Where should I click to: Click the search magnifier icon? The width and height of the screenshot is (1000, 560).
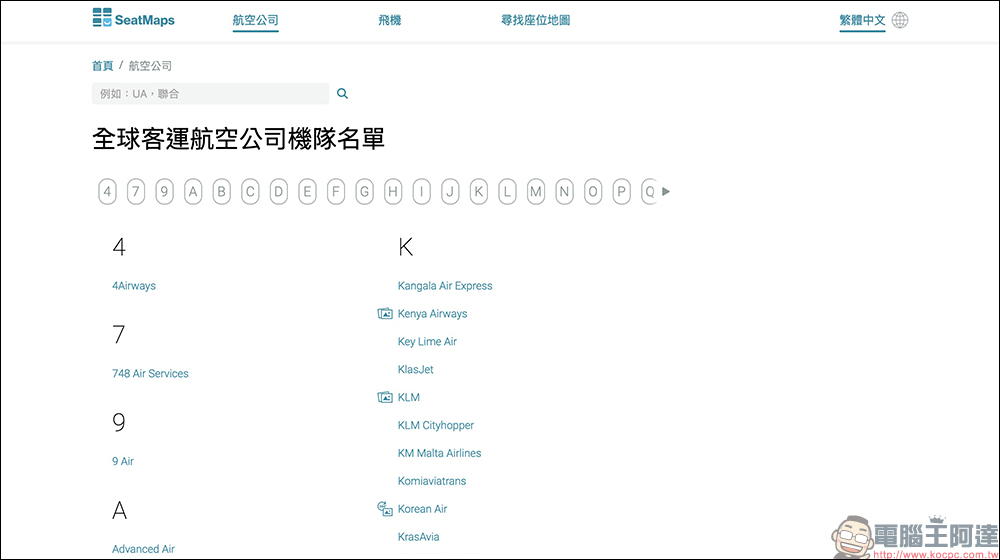(x=342, y=94)
